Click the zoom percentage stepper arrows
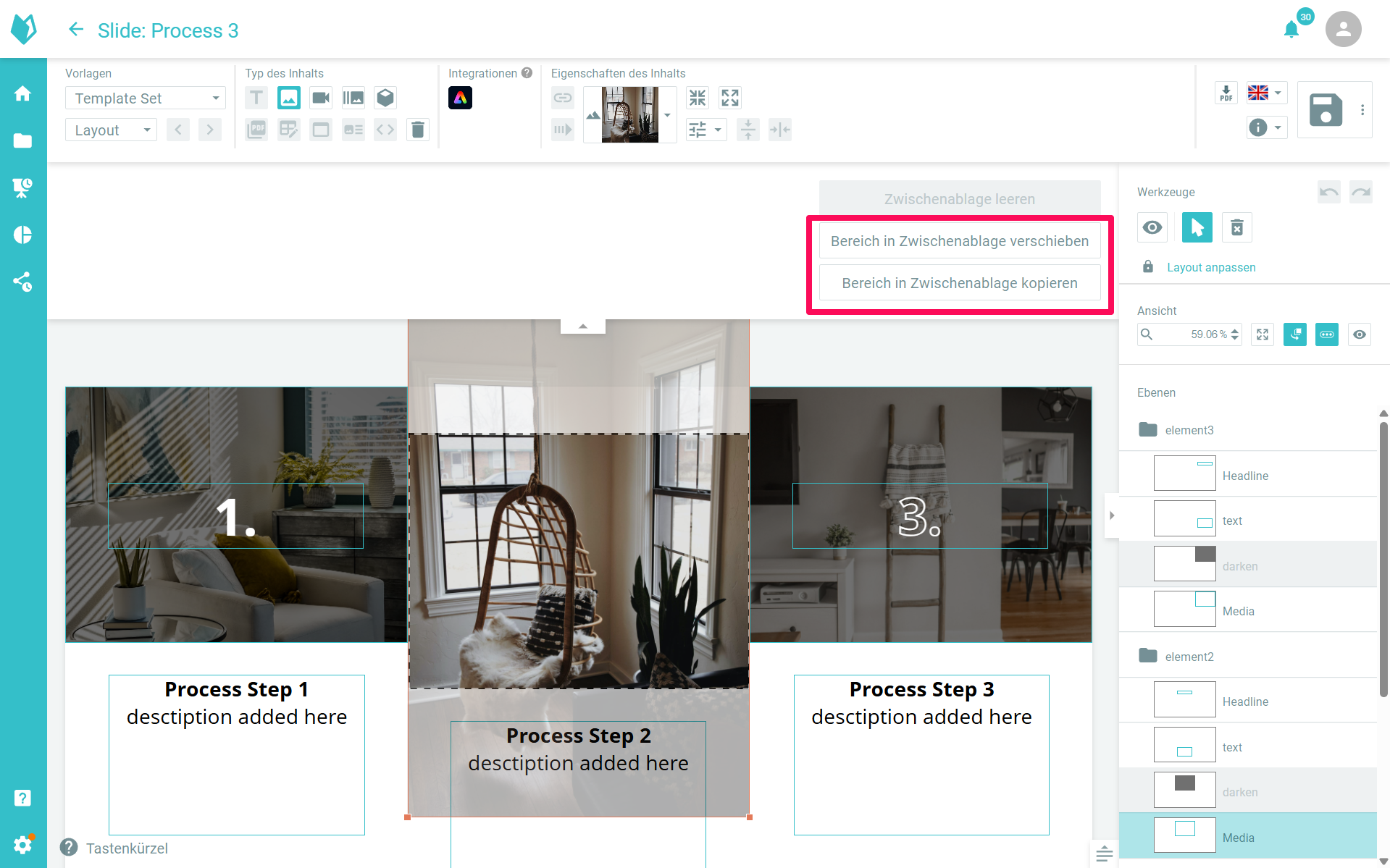 click(1235, 334)
